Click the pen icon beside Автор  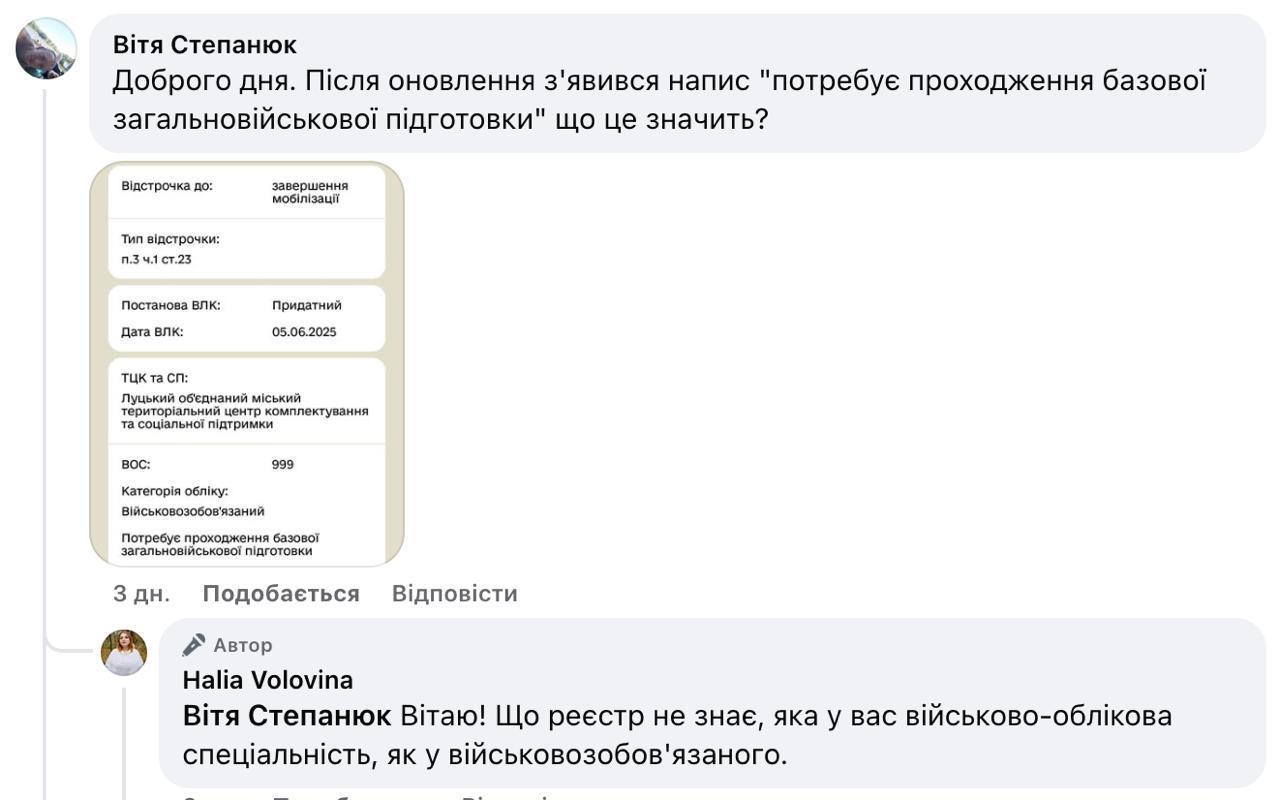pos(194,645)
